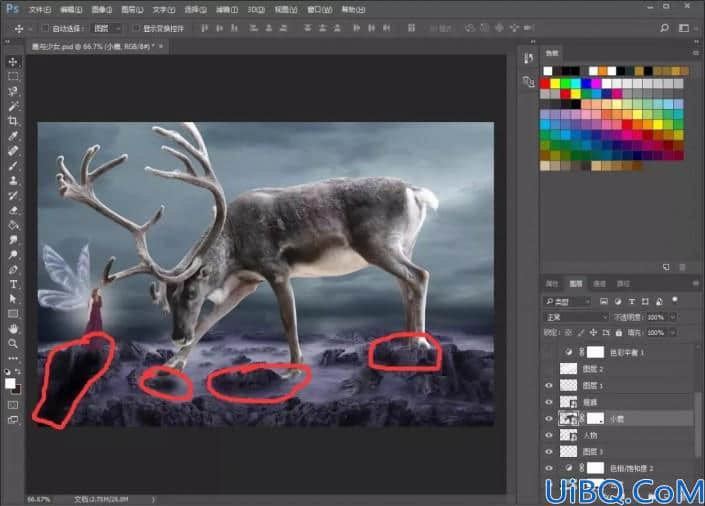The height and width of the screenshot is (506, 705).
Task: Select the Hand tool
Action: click(x=13, y=329)
